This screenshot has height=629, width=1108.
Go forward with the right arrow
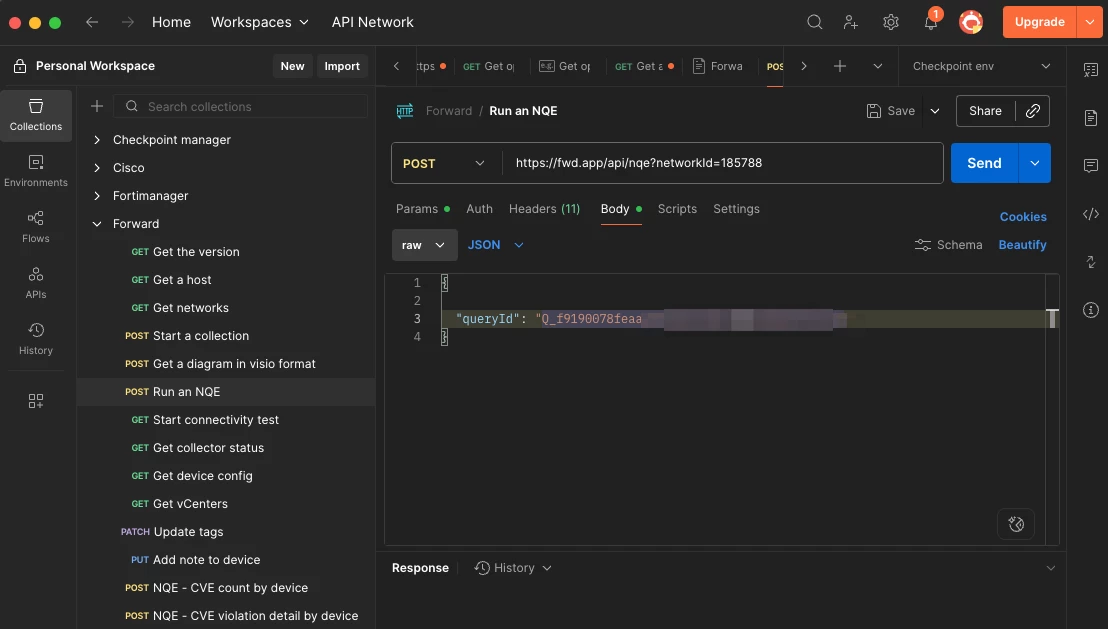(127, 22)
